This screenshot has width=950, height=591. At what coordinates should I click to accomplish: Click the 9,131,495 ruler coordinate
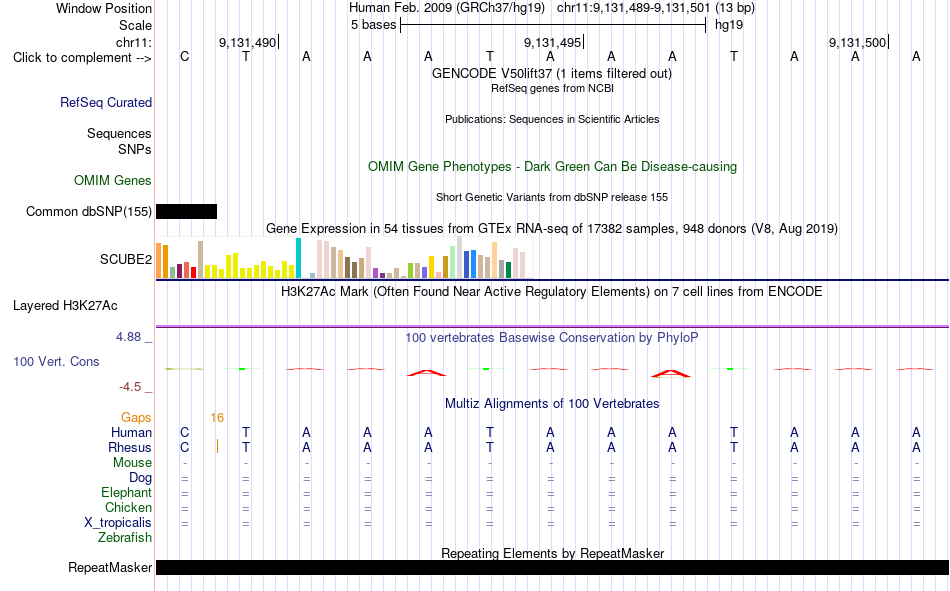point(553,42)
